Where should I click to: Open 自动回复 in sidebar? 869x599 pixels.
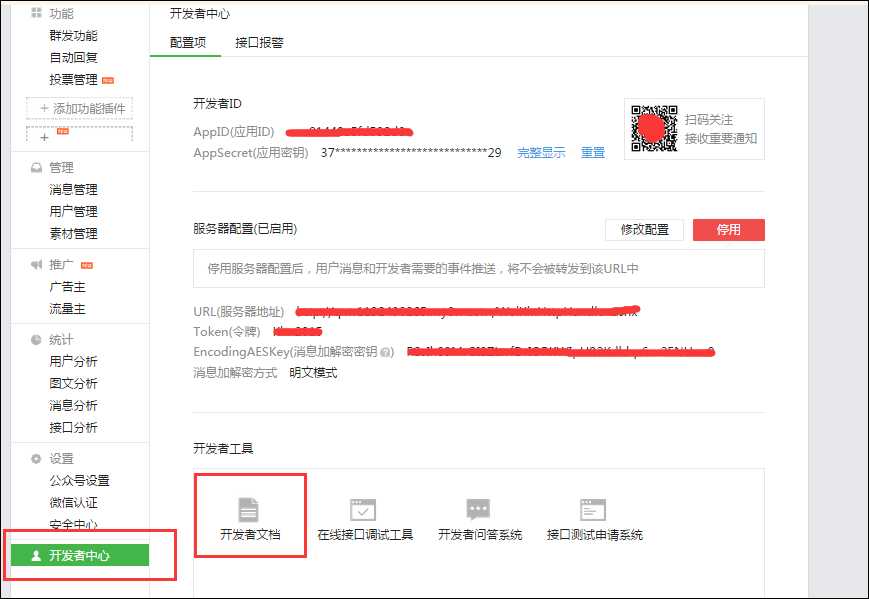[73, 58]
